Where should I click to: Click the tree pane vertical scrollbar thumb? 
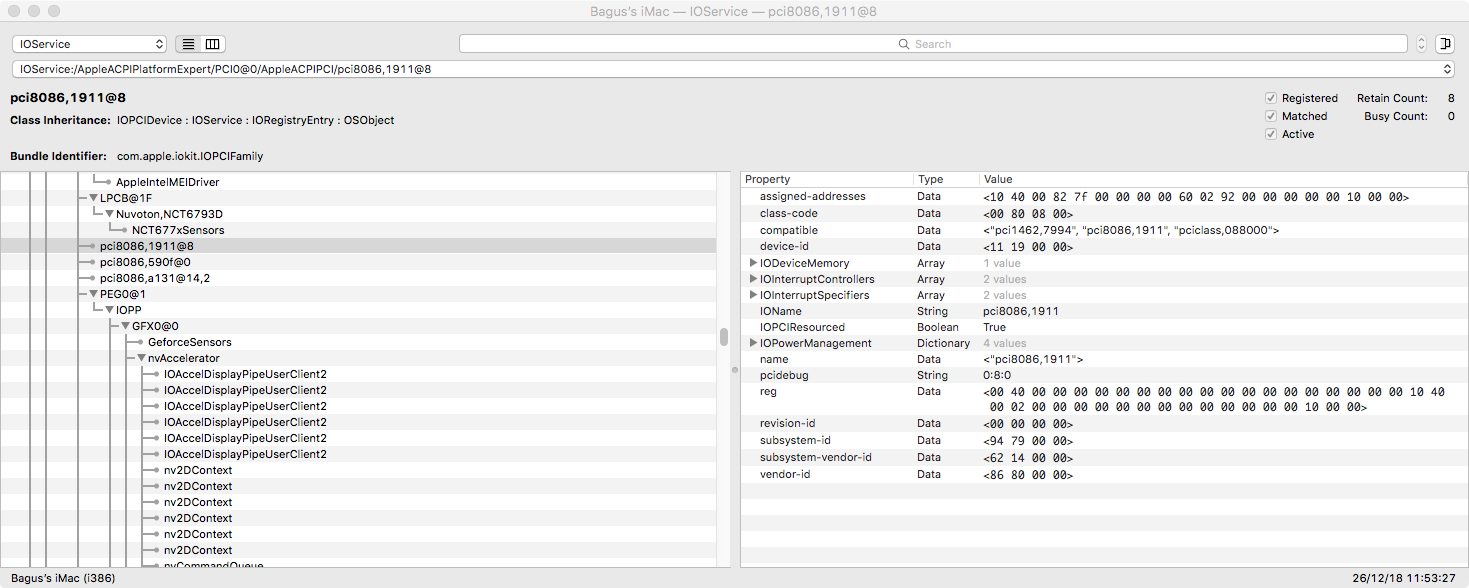pyautogui.click(x=724, y=337)
